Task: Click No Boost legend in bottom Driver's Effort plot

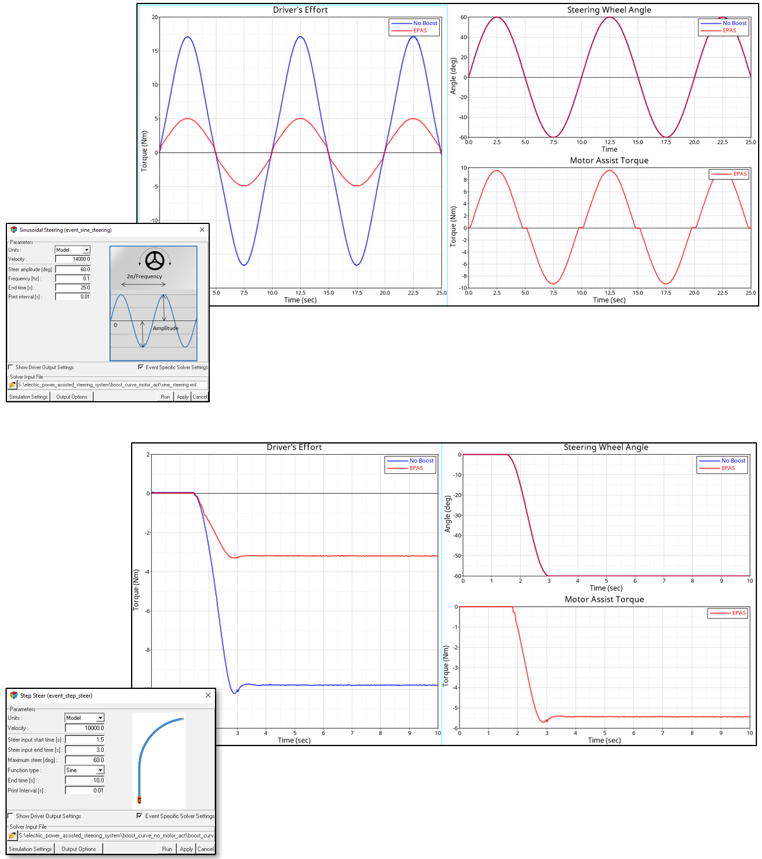Action: 410,461
